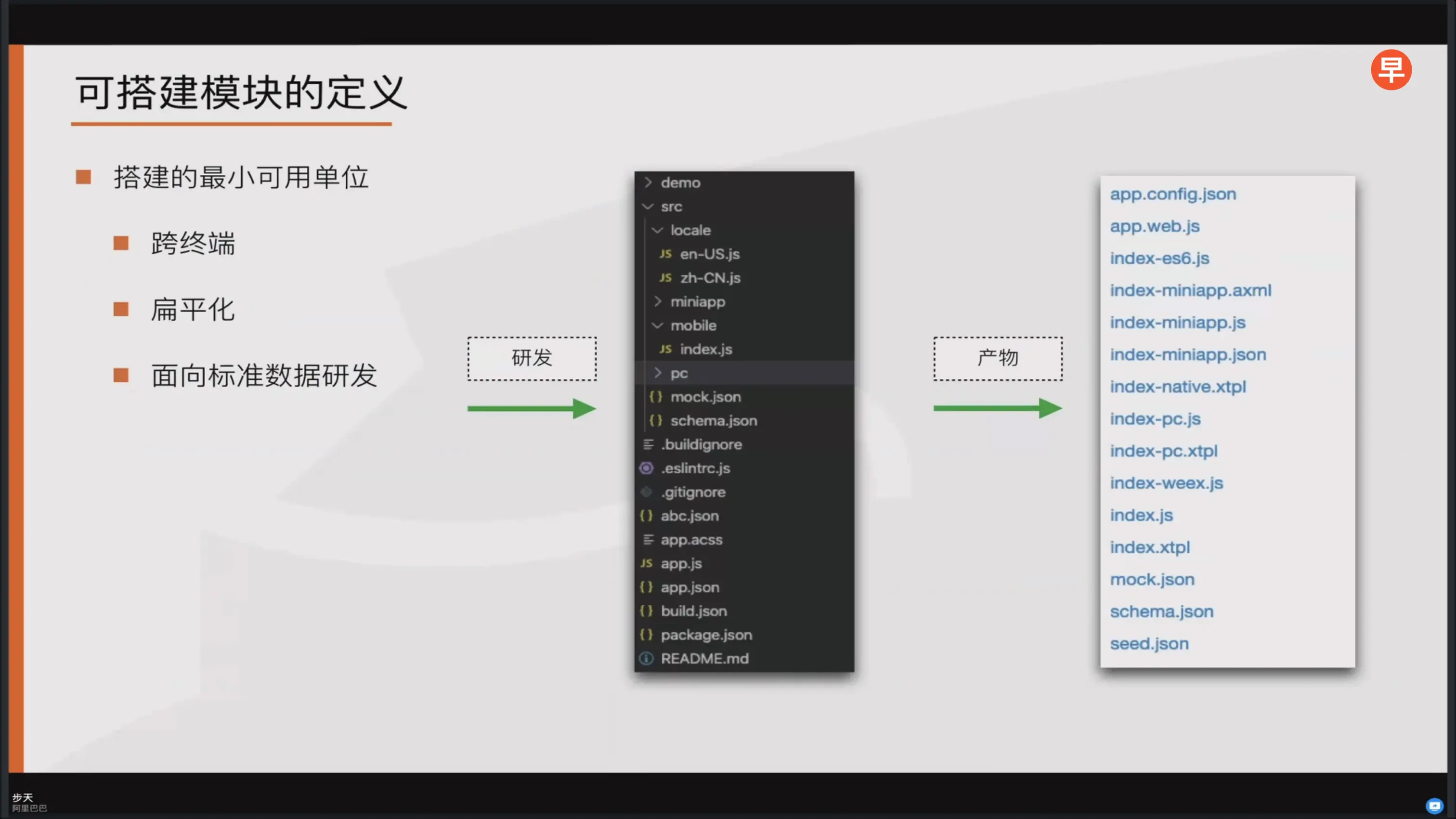Open schema.json in the file tree
The width and height of the screenshot is (1456, 819).
click(713, 420)
